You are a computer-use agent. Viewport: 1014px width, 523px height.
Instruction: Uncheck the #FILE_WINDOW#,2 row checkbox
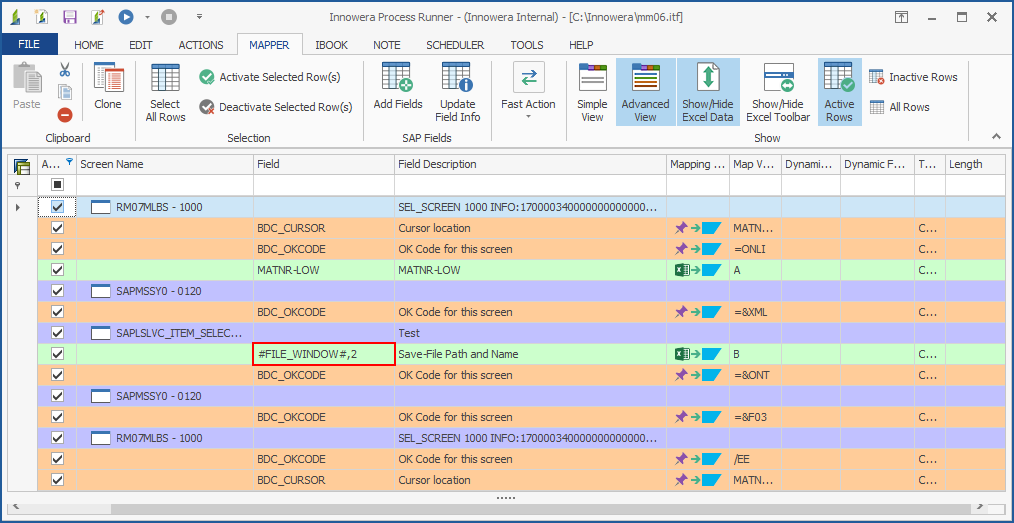[x=57, y=354]
